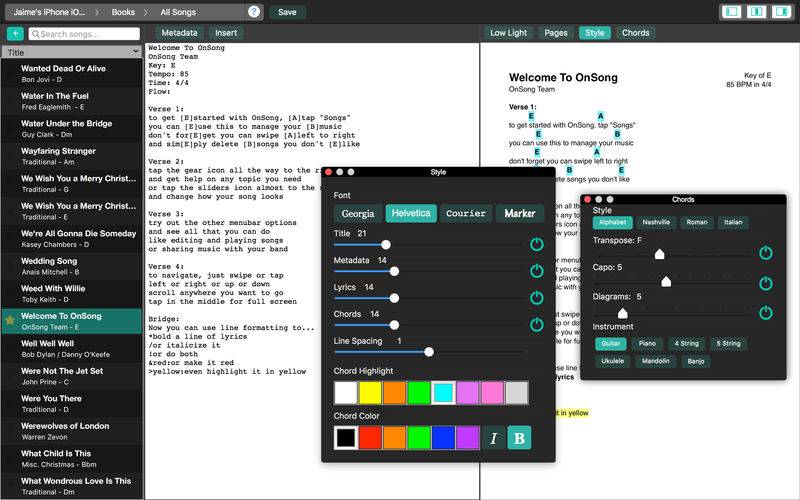
Task: Open the Pages tab
Action: (556, 33)
